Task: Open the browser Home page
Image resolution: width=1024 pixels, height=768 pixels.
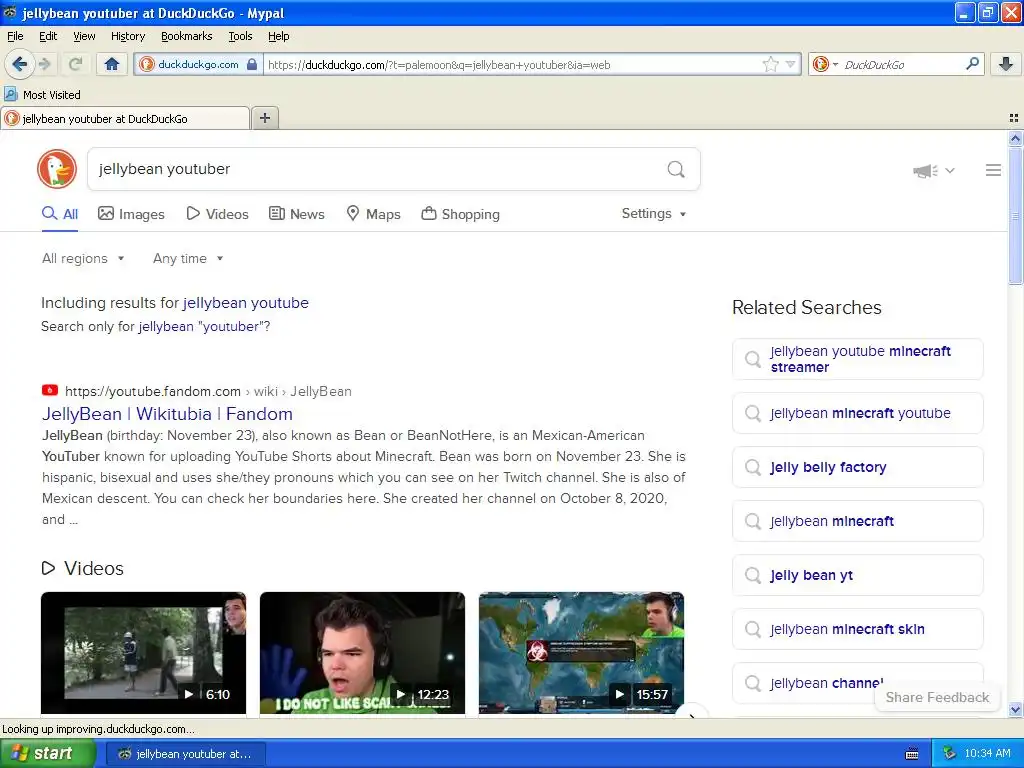Action: pos(112,64)
